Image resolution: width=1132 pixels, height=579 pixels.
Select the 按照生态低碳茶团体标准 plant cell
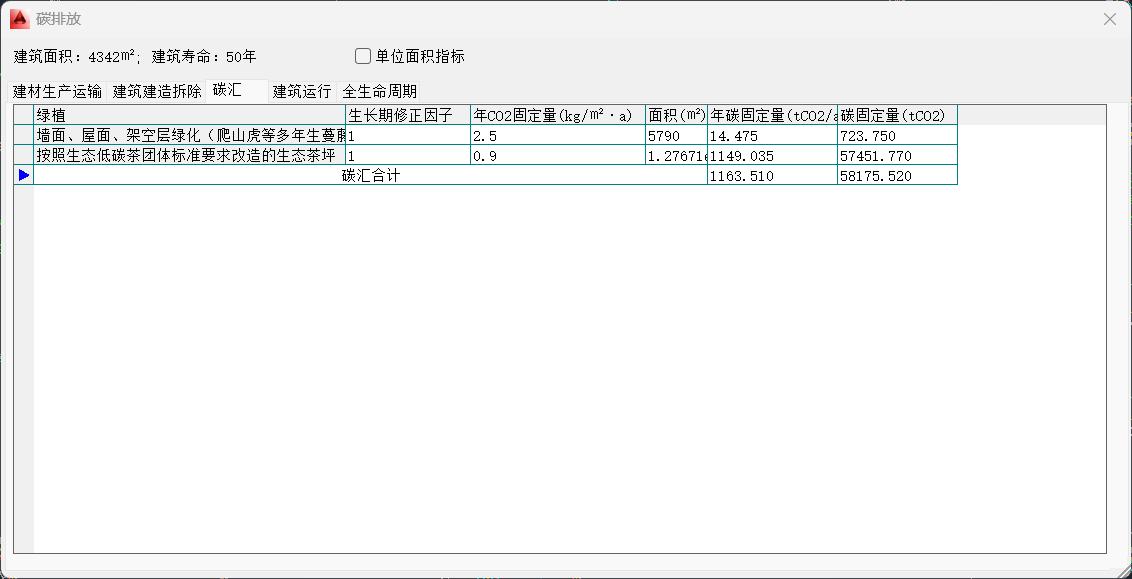point(189,155)
